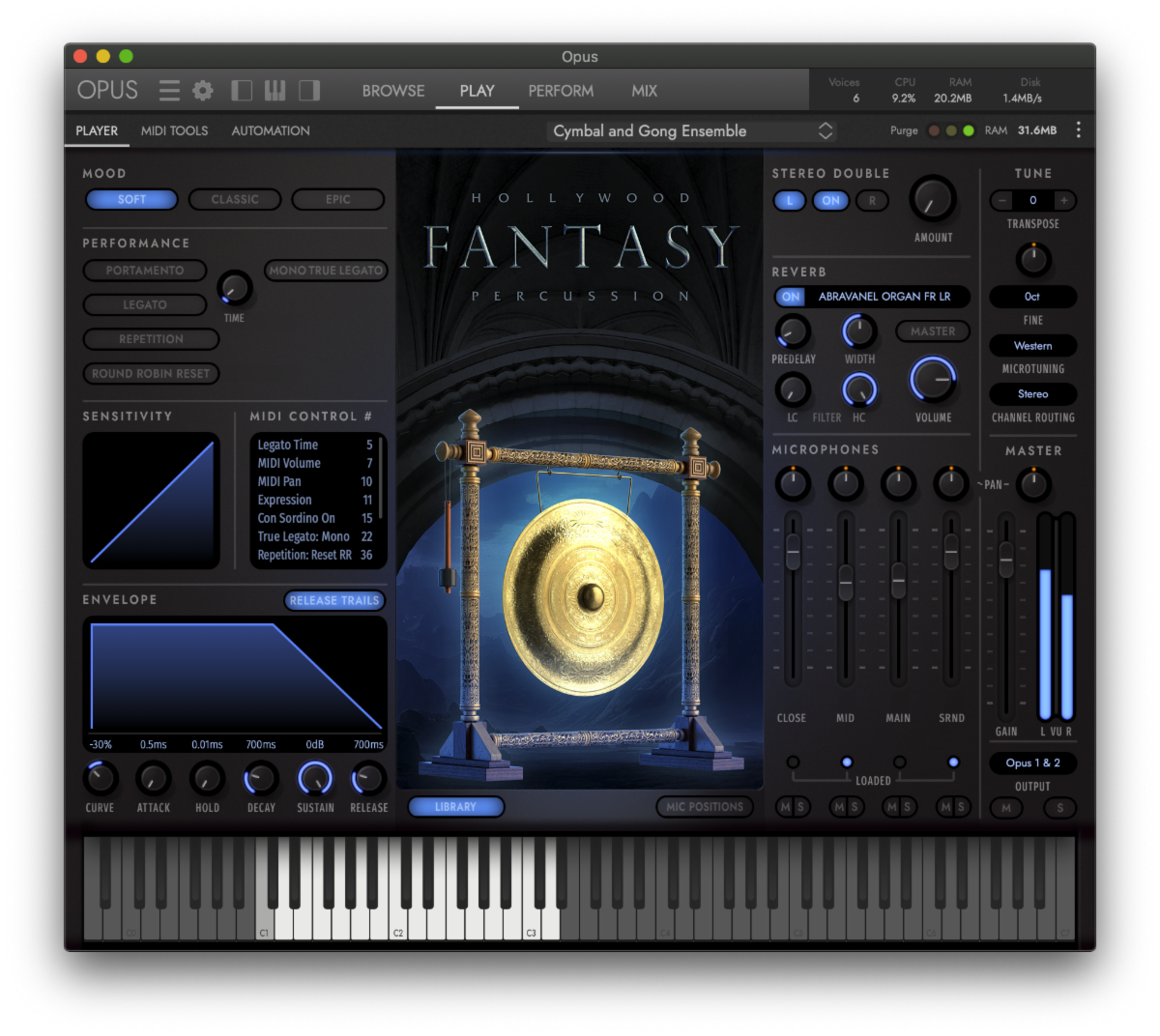The image size is (1160, 1036).
Task: Mute the MID microphone channel
Action: (x=838, y=807)
